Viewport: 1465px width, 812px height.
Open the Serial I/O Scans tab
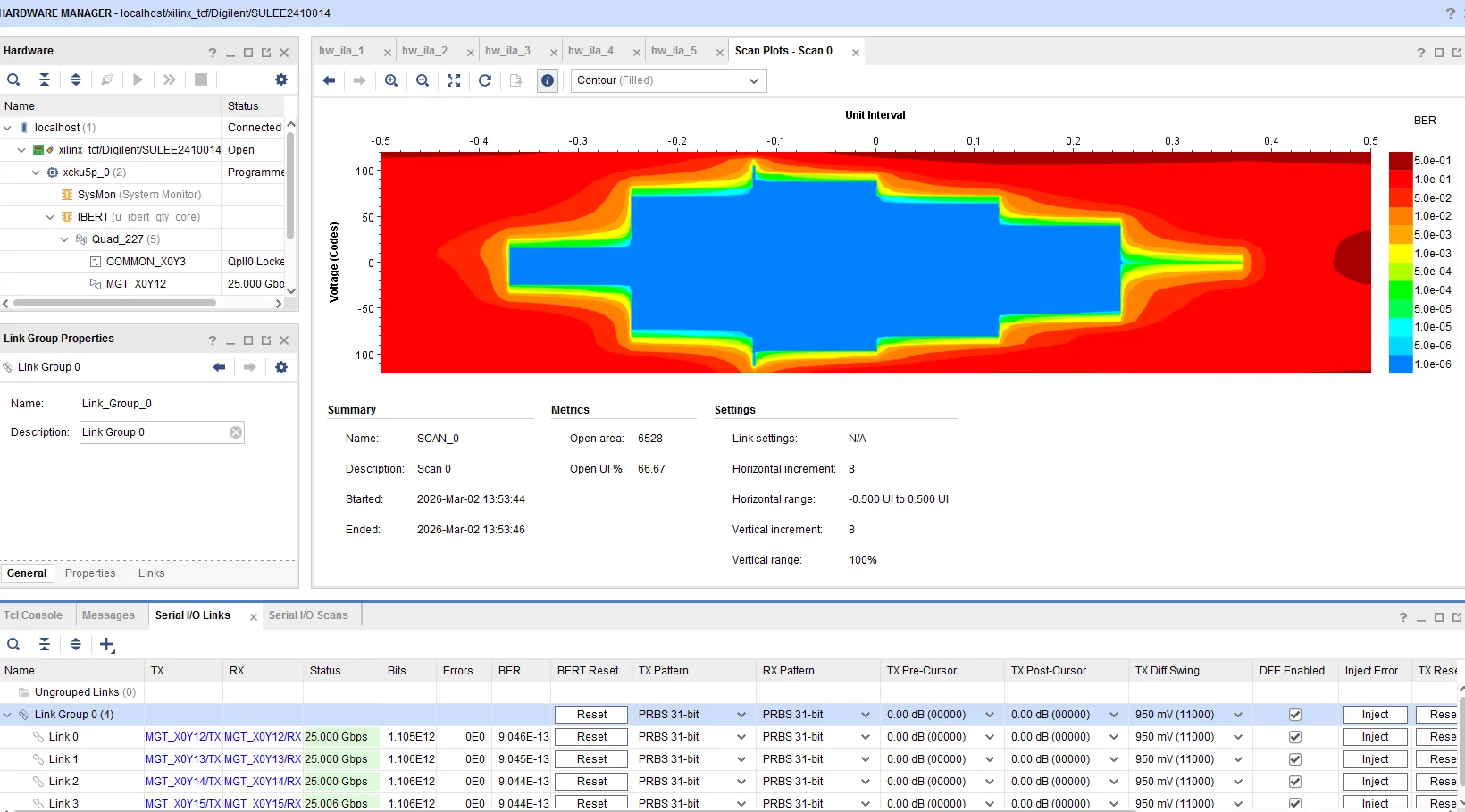click(x=308, y=615)
